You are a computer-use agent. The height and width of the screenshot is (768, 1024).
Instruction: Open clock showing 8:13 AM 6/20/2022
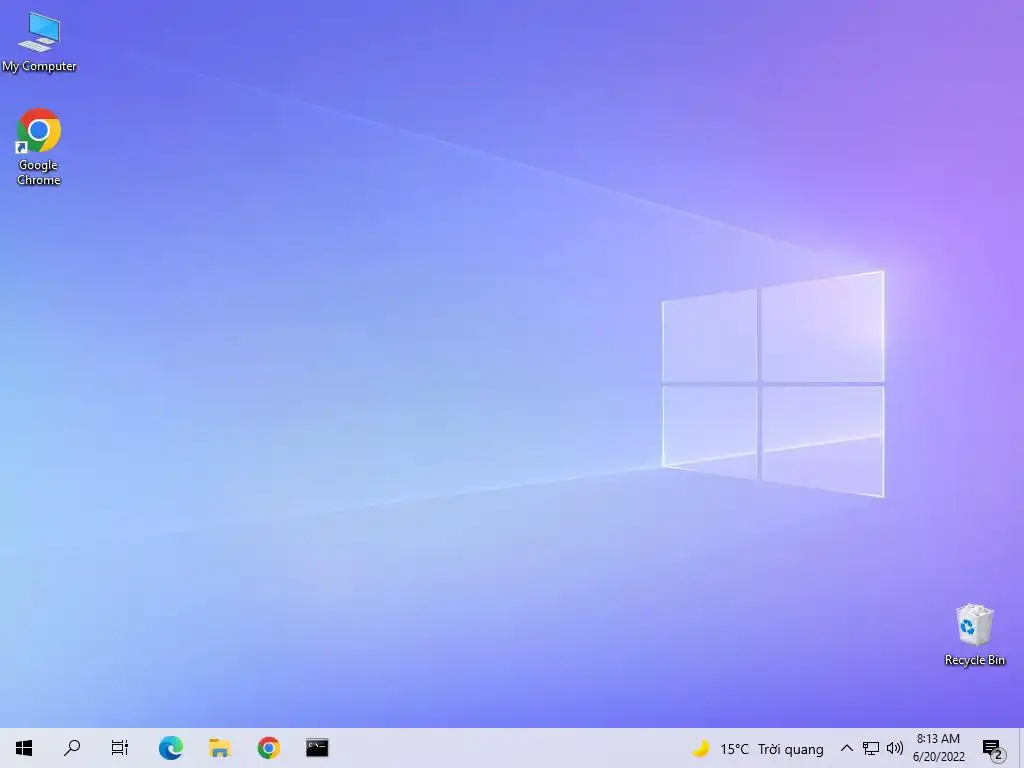click(938, 748)
